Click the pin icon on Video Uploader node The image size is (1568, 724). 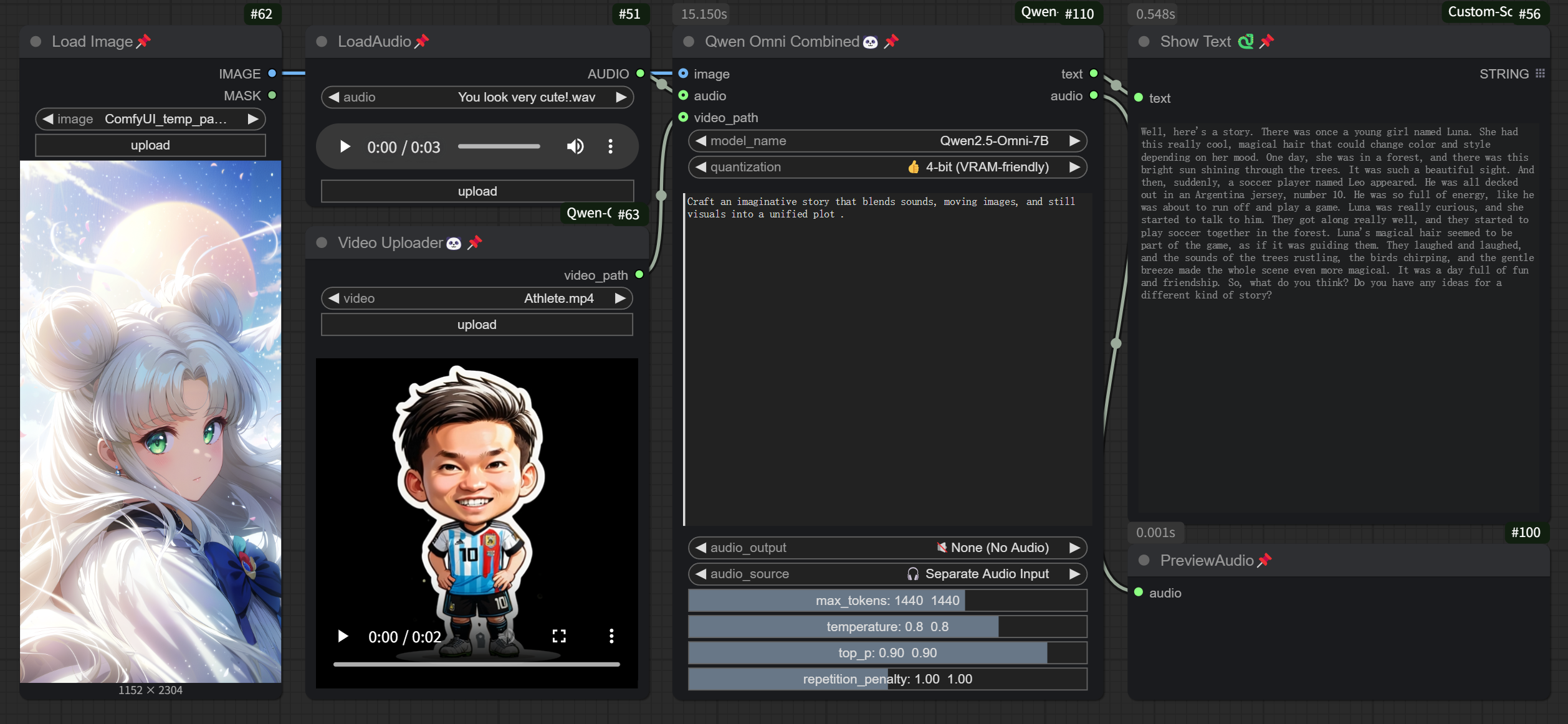point(475,242)
